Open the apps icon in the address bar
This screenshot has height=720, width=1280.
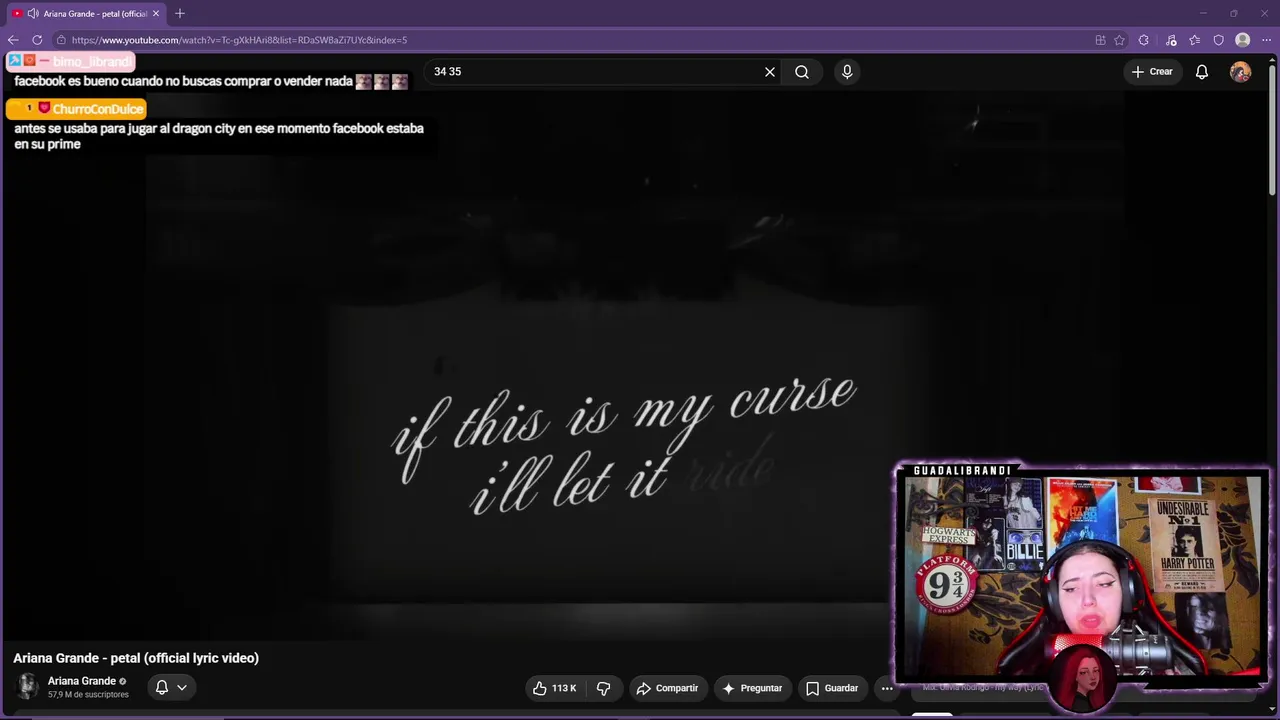coord(1100,40)
